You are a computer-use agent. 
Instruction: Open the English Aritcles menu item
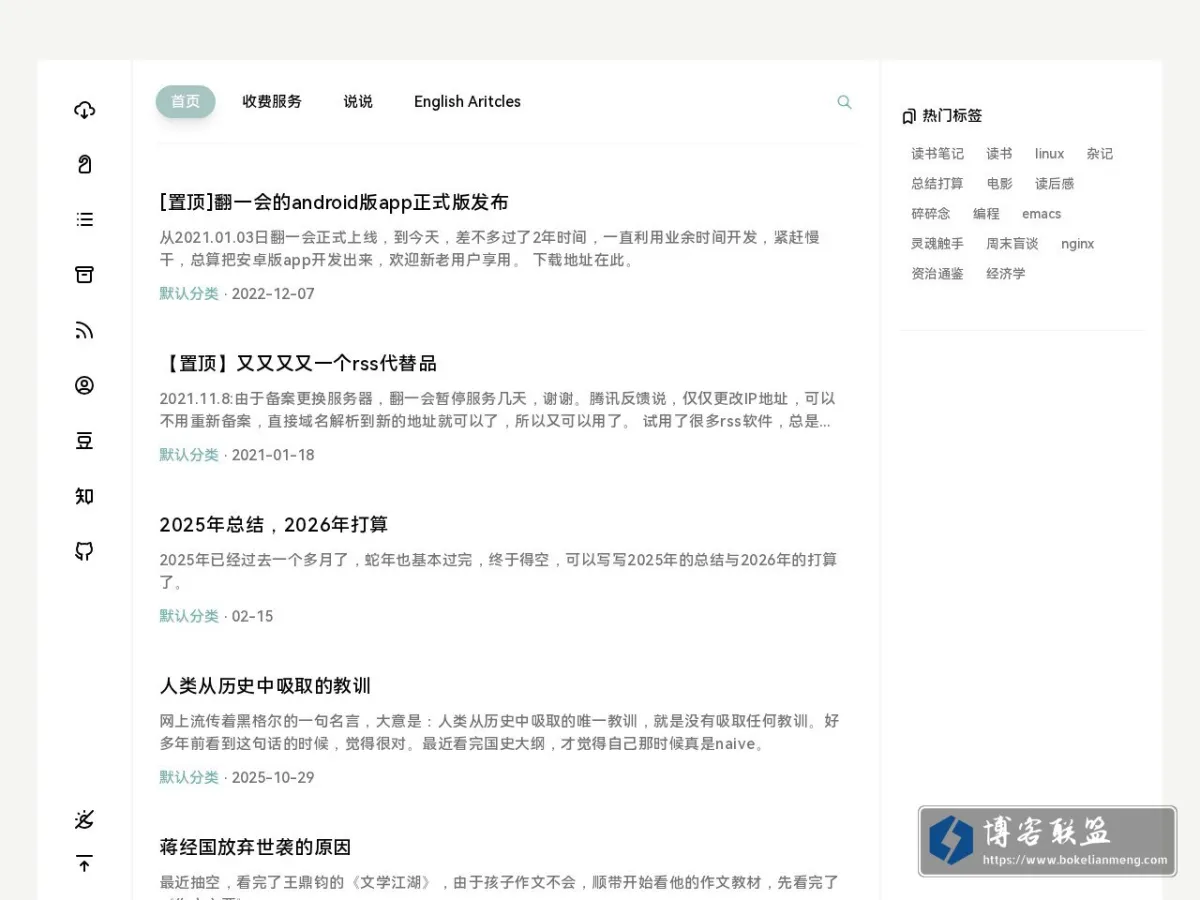(x=467, y=101)
